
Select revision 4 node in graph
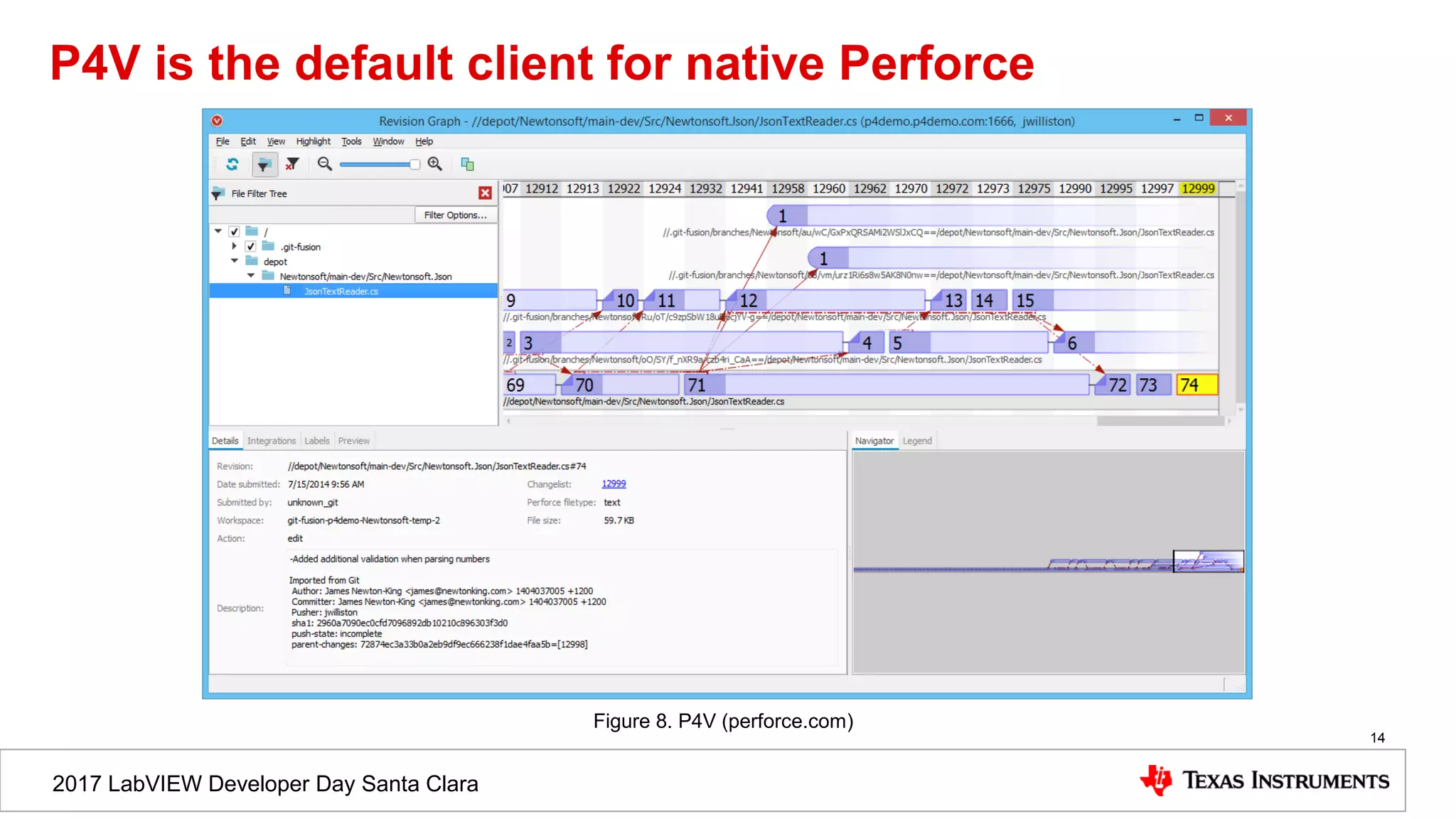click(867, 343)
